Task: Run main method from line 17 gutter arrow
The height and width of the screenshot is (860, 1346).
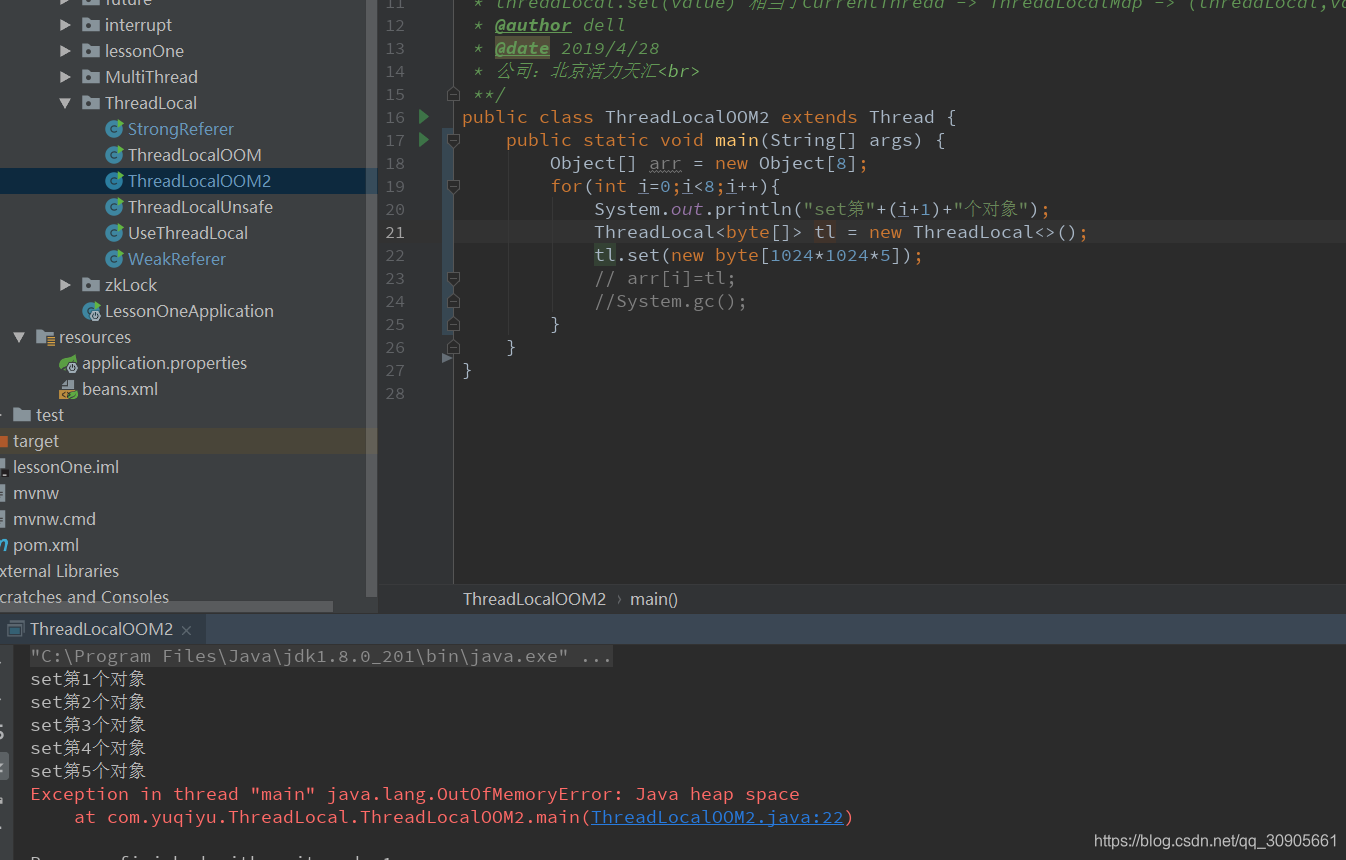Action: [424, 140]
